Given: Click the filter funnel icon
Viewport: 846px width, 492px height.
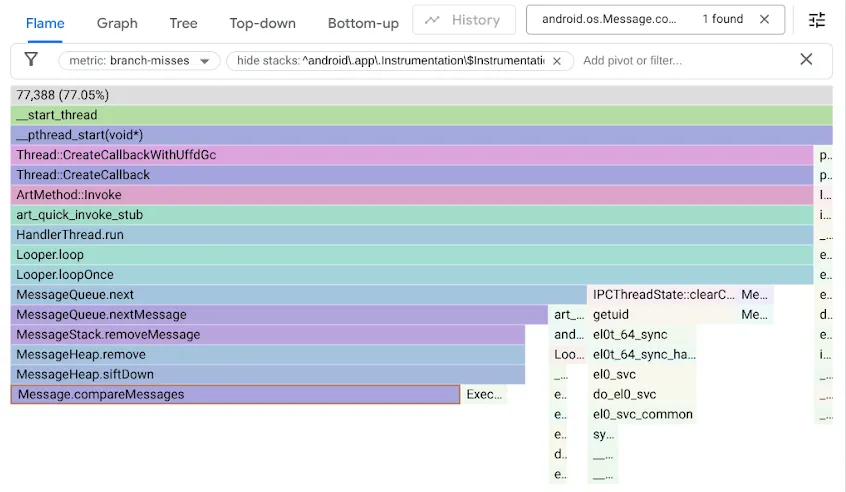Looking at the screenshot, I should tap(31, 60).
